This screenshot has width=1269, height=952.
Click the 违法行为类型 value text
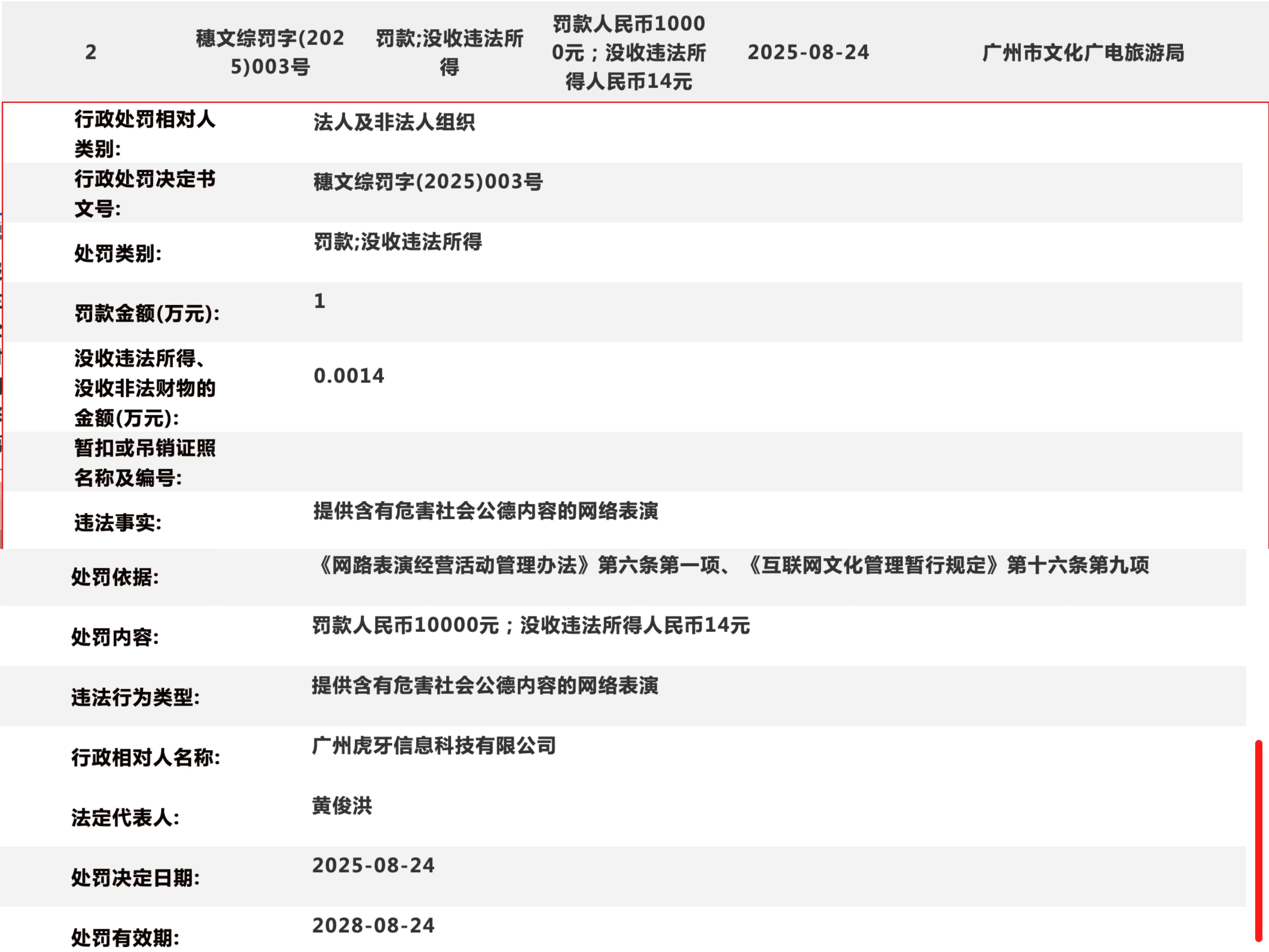(485, 685)
